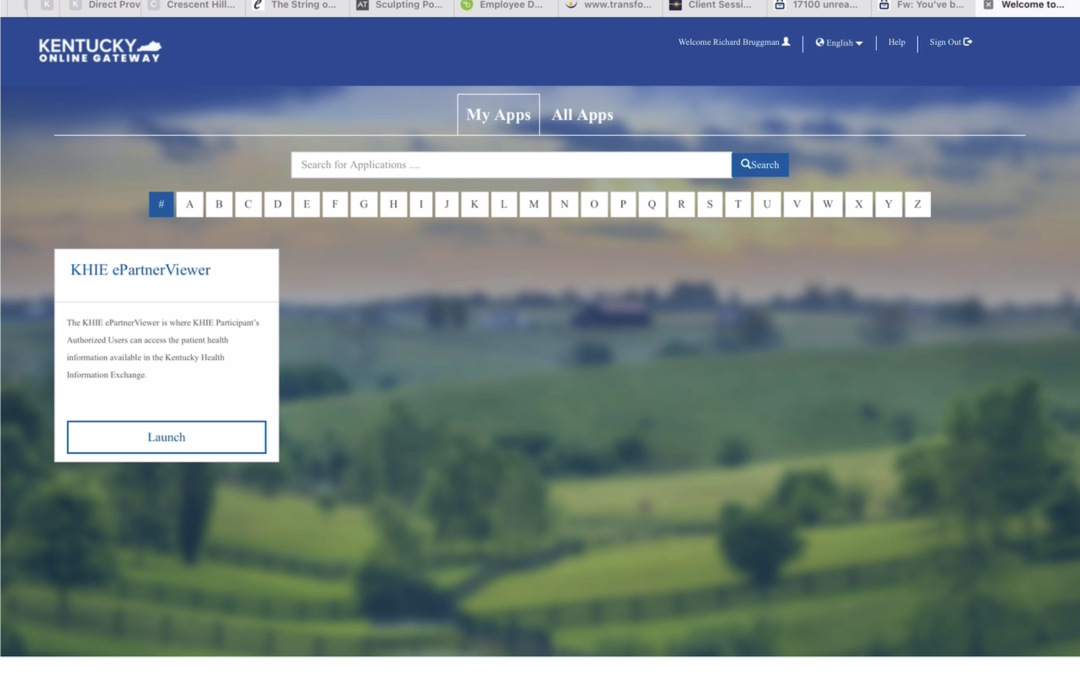The width and height of the screenshot is (1080, 675).
Task: Click the blue Search button
Action: coord(760,165)
